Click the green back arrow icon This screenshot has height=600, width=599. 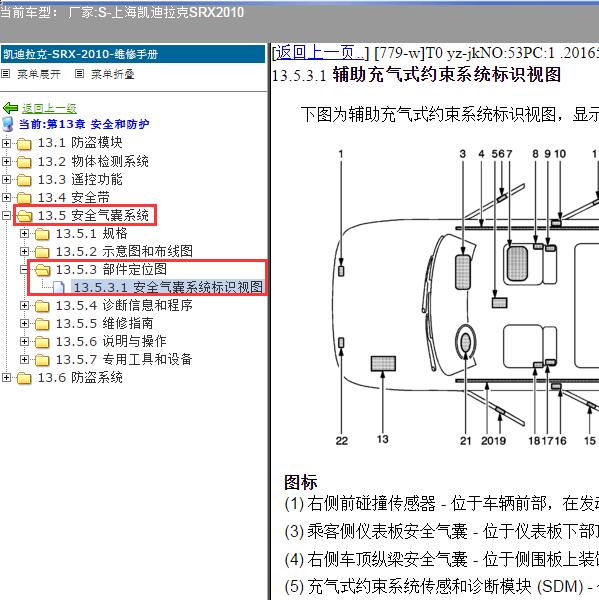pyautogui.click(x=10, y=108)
